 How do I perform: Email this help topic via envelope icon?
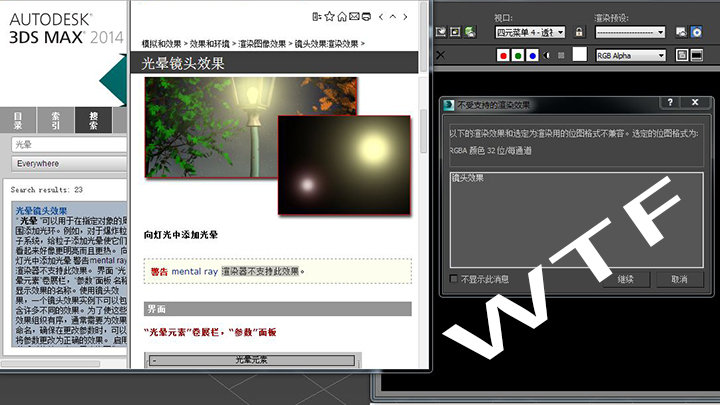(x=354, y=17)
